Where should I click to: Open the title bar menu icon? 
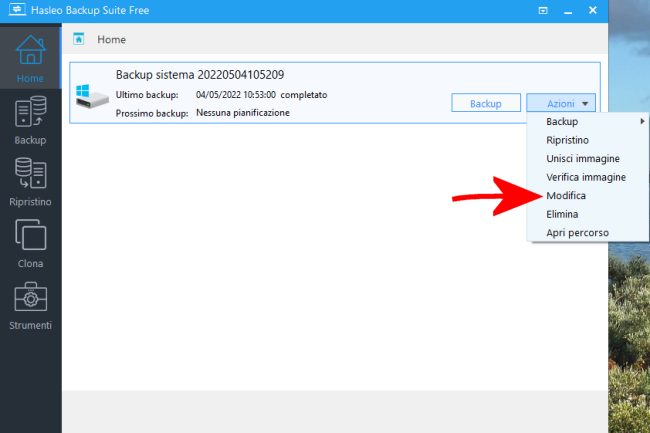543,10
